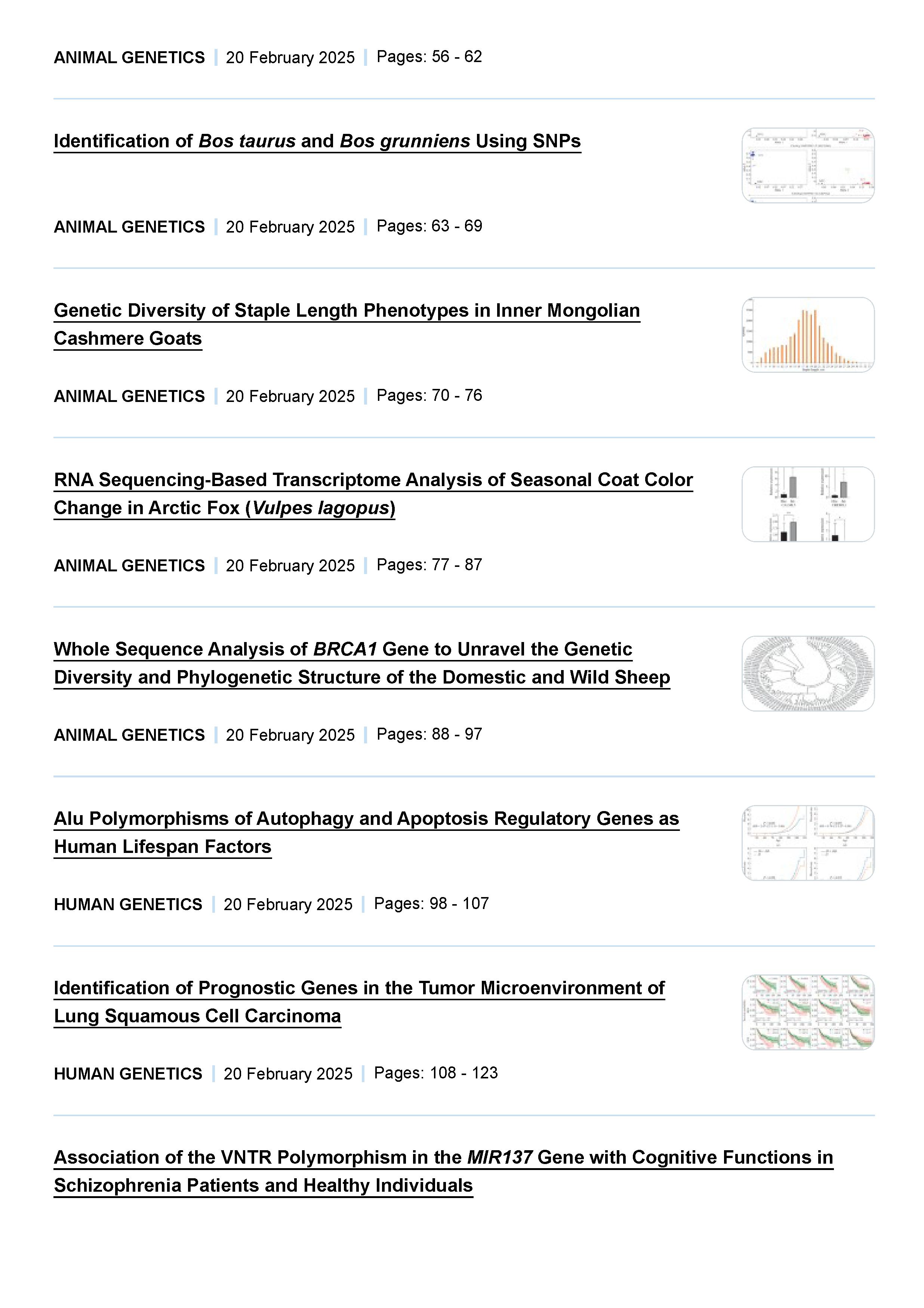Open the Inner Mongolian Cashmere Goats article
The height and width of the screenshot is (1308, 924).
tap(347, 310)
